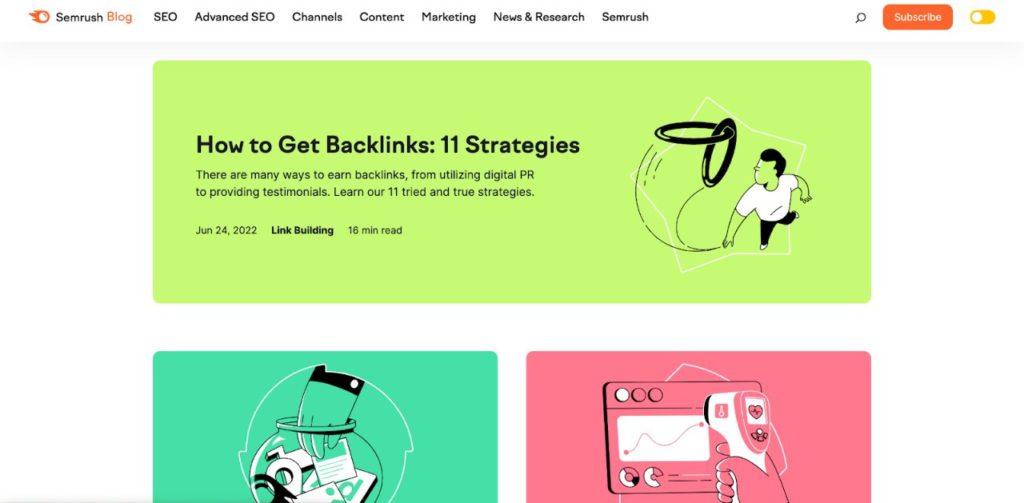Open the Advanced SEO menu
Viewport: 1024px width, 503px height.
point(234,17)
